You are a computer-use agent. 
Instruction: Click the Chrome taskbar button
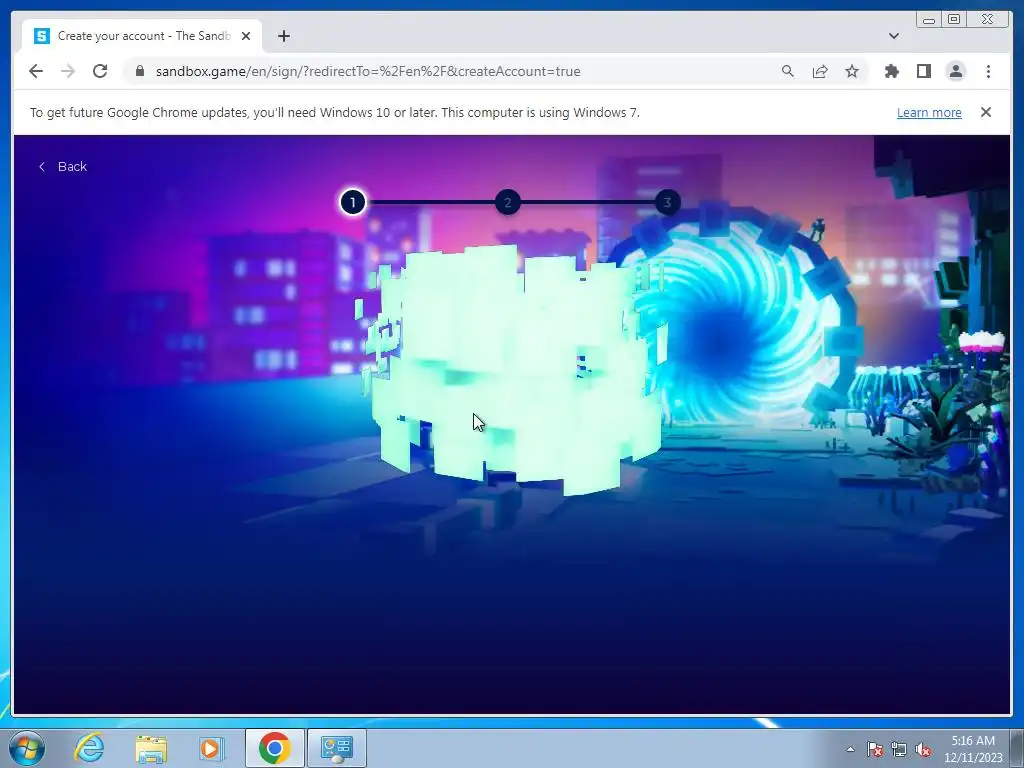tap(274, 748)
